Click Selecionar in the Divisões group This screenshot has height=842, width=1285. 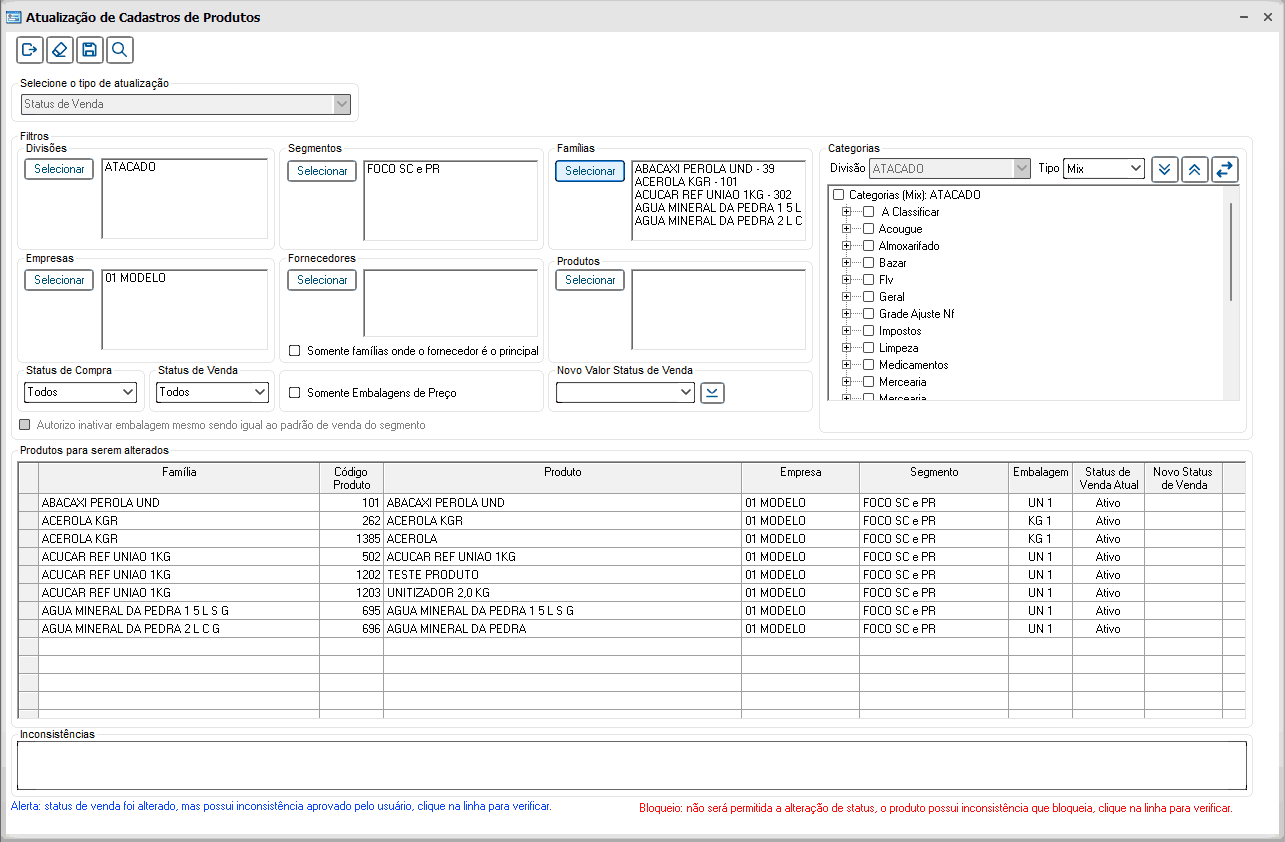click(x=59, y=169)
